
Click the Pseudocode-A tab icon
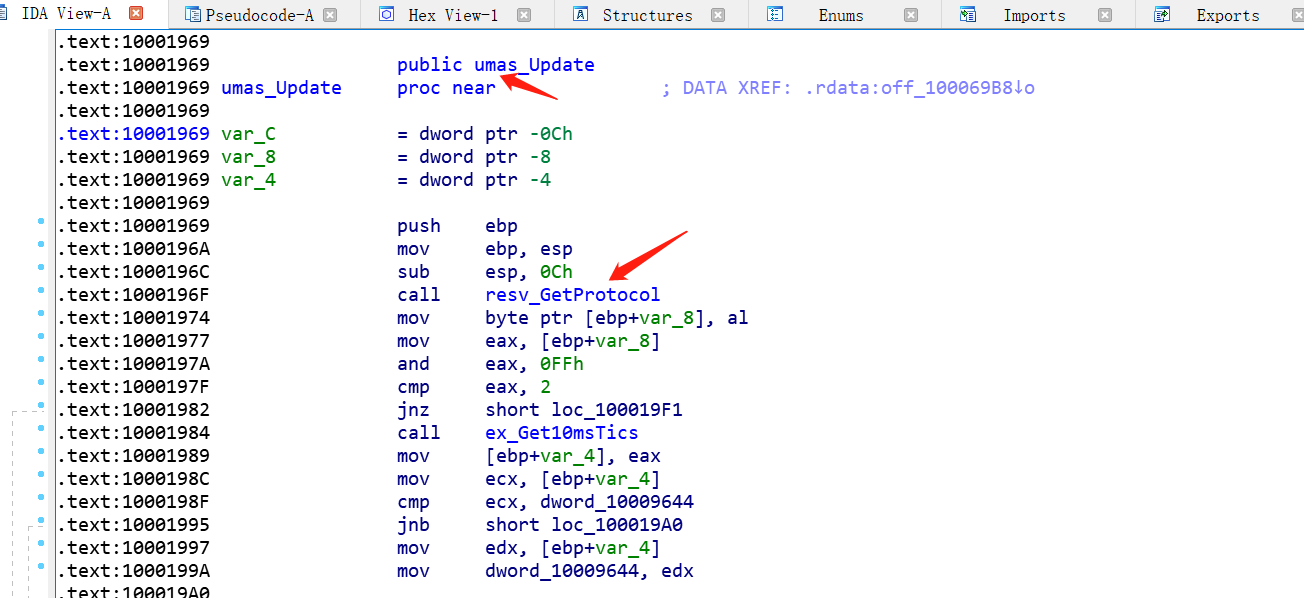click(193, 15)
